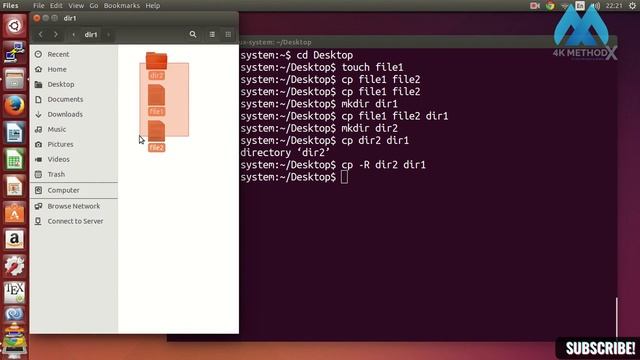Select the file1 document icon
Image resolution: width=640 pixels, height=360 pixels.
tap(156, 95)
